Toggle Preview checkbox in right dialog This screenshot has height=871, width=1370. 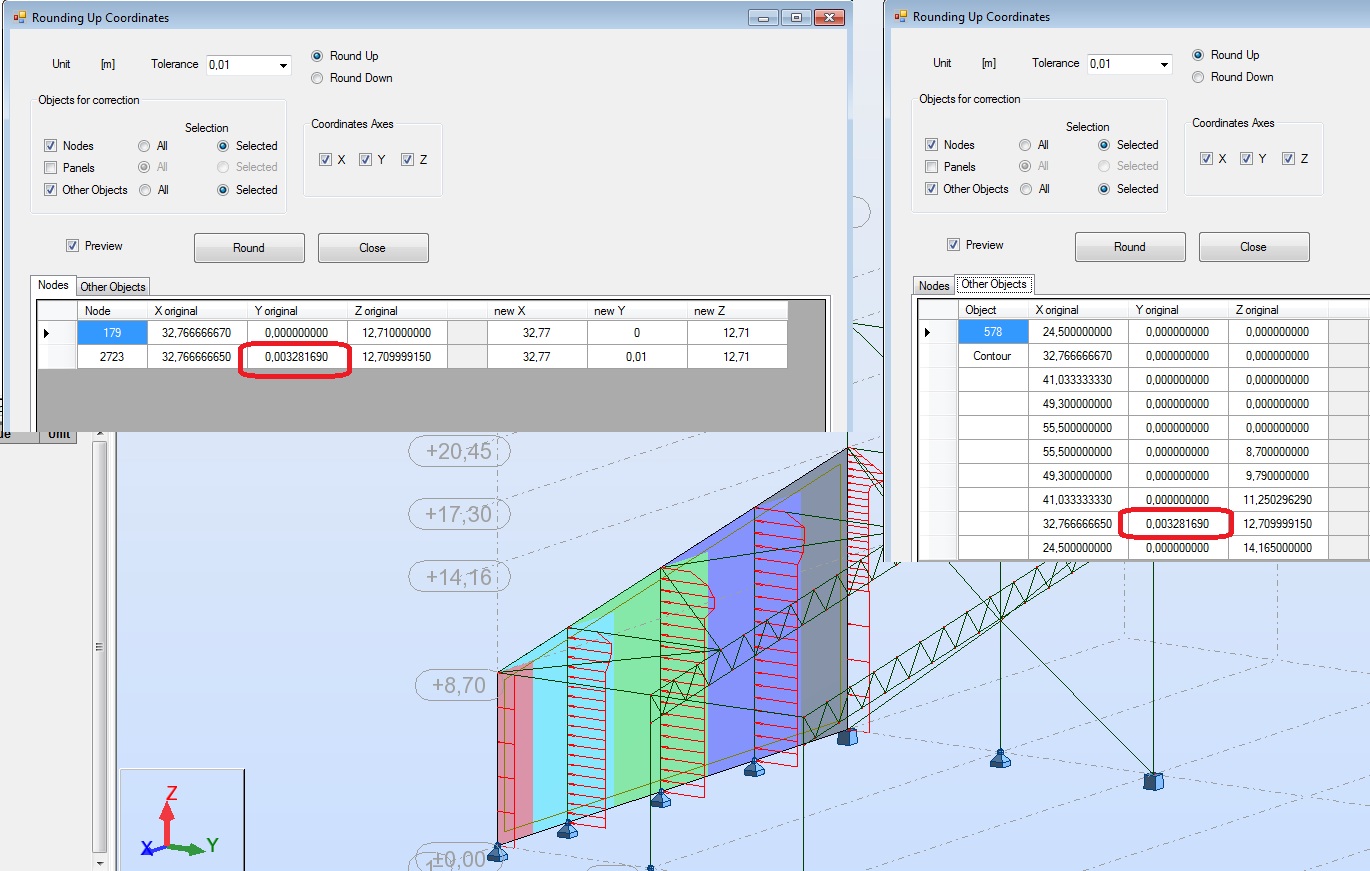tap(953, 245)
